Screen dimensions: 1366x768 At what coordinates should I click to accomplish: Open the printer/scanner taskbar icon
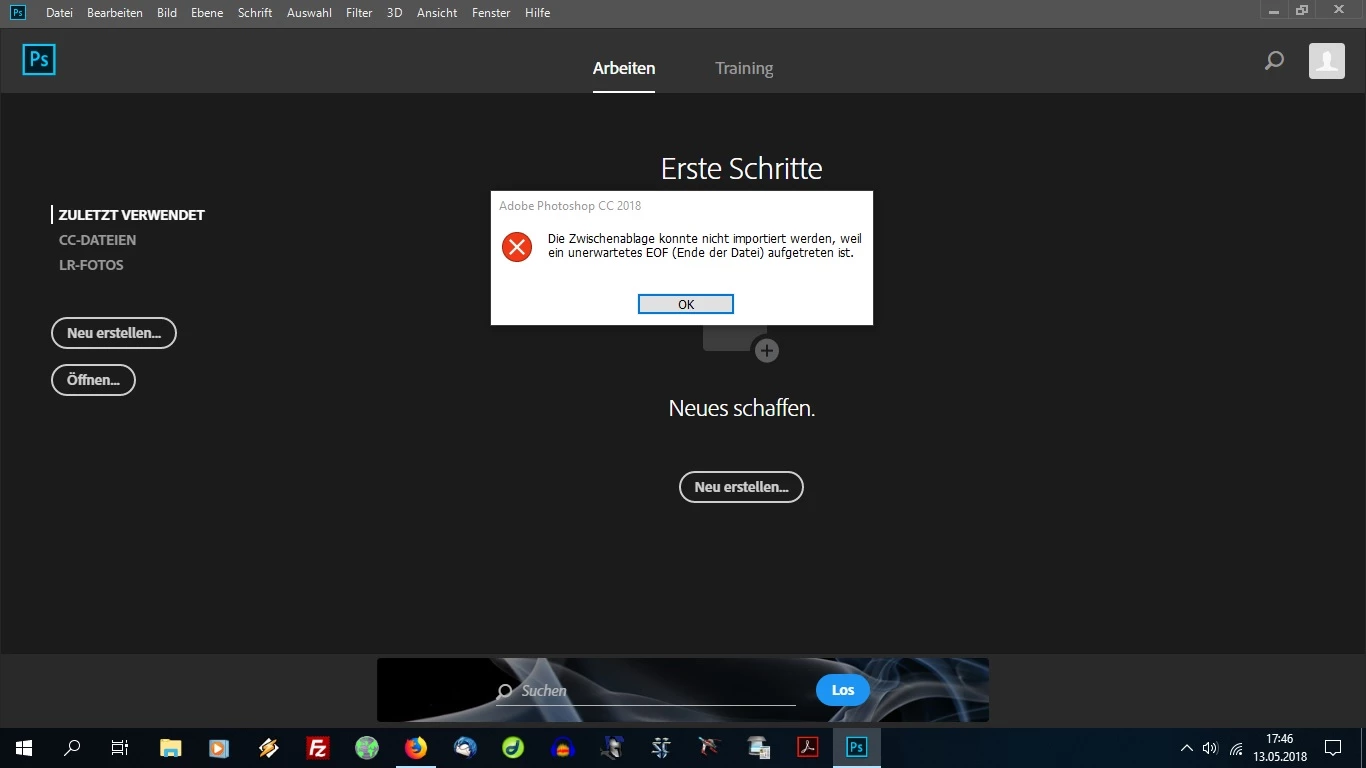click(759, 747)
